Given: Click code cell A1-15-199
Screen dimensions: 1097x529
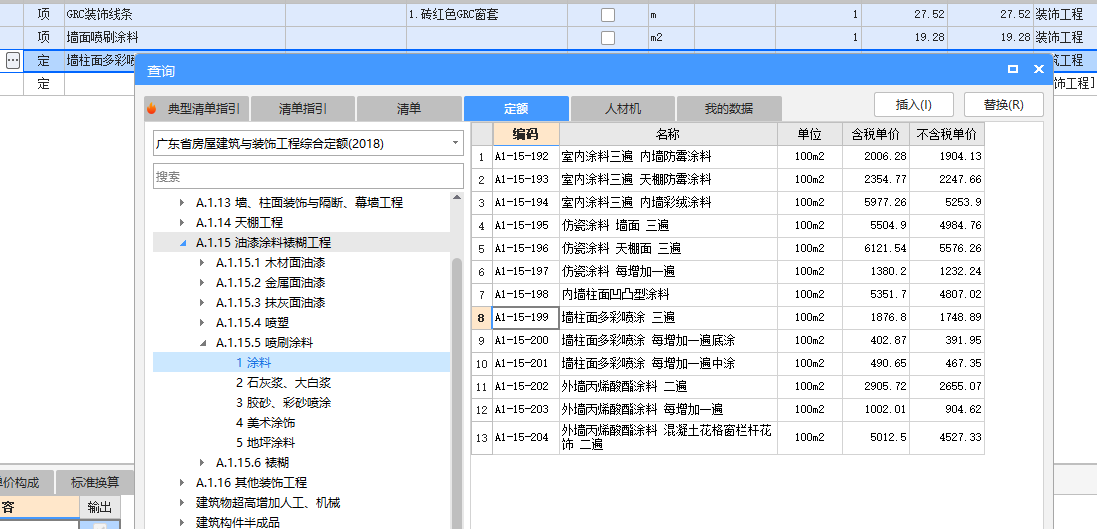Looking at the screenshot, I should point(525,318).
